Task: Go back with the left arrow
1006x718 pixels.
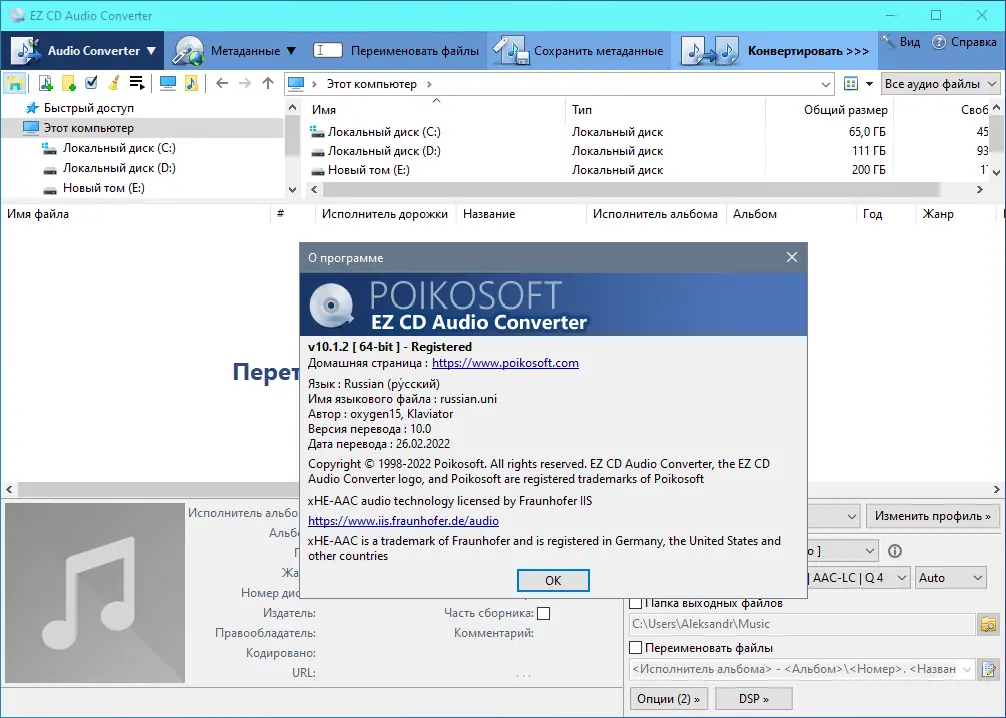Action: 222,83
